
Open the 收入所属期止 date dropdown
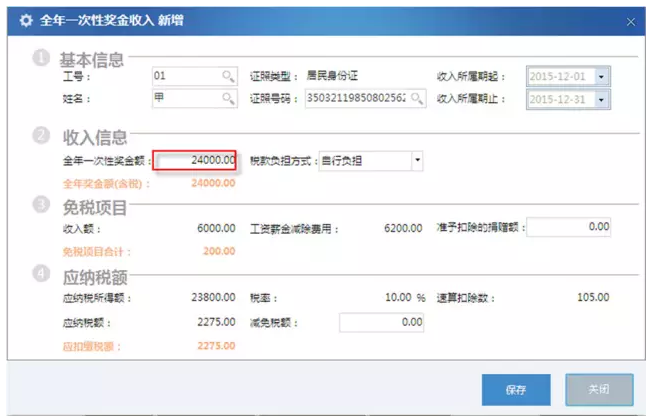[601, 100]
